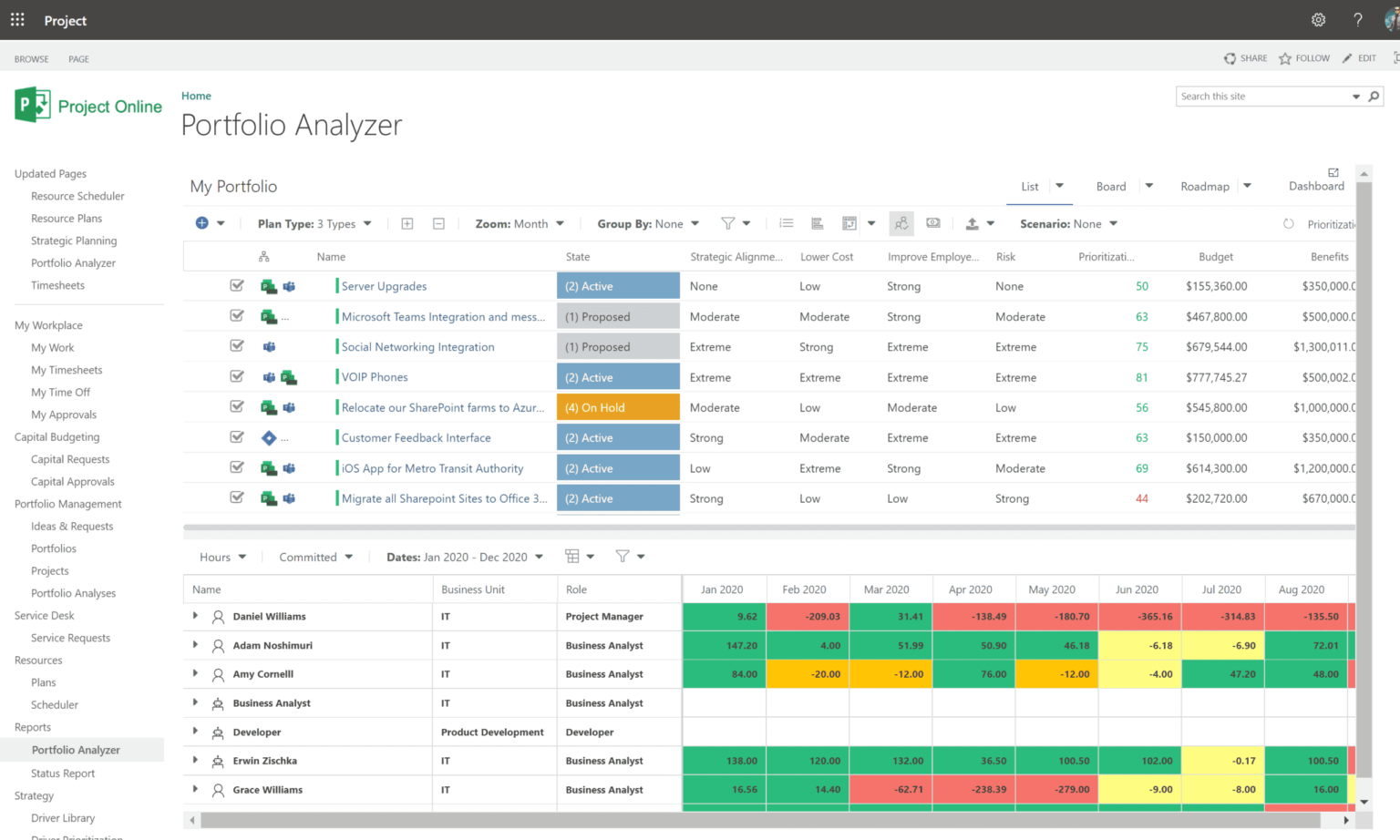Toggle checkbox for iOS App Metro Transit row

(237, 467)
